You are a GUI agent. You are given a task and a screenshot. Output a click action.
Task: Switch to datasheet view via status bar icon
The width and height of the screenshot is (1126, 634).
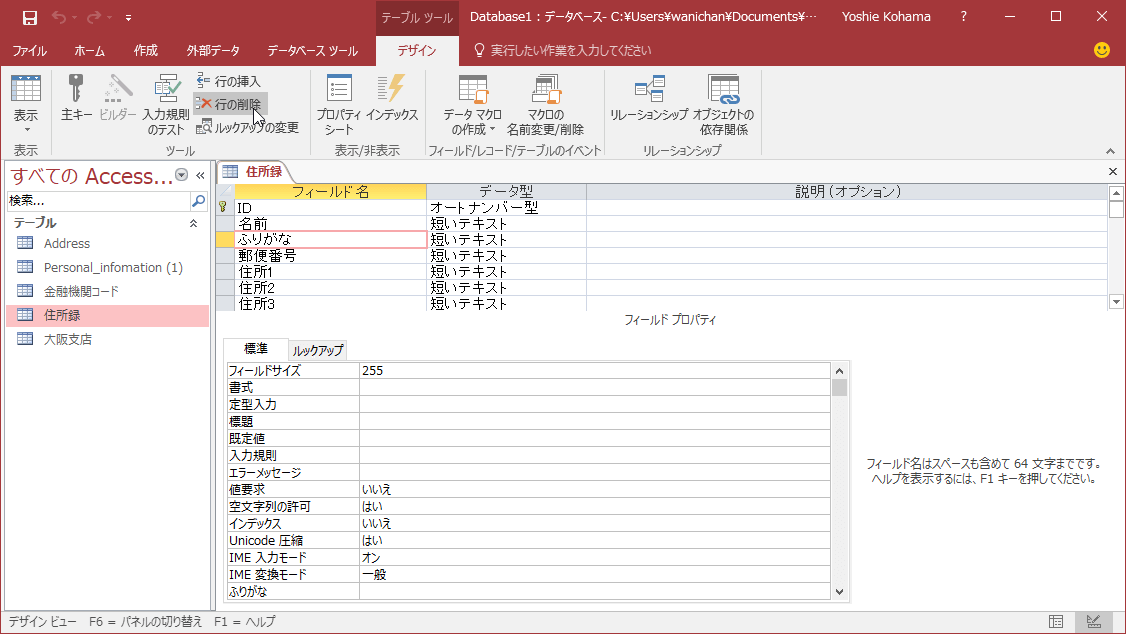point(1056,622)
